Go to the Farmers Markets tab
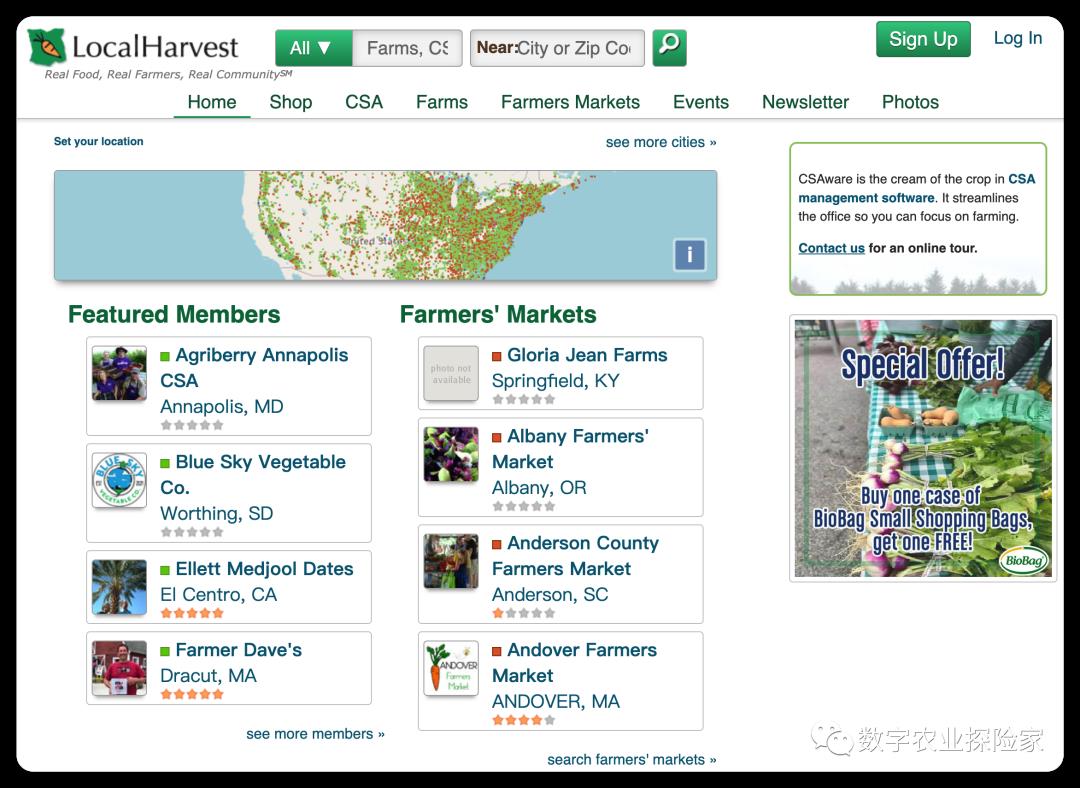The width and height of the screenshot is (1080, 788). 570,102
